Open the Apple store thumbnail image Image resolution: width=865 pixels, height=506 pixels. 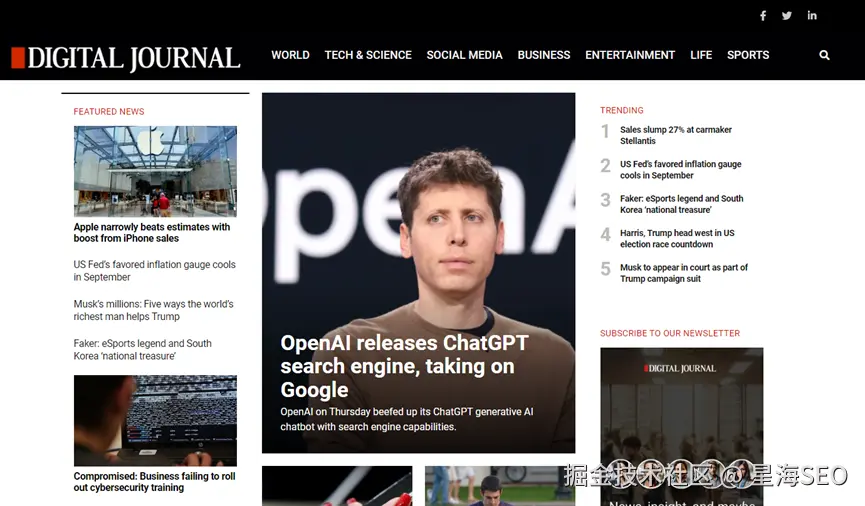(155, 171)
